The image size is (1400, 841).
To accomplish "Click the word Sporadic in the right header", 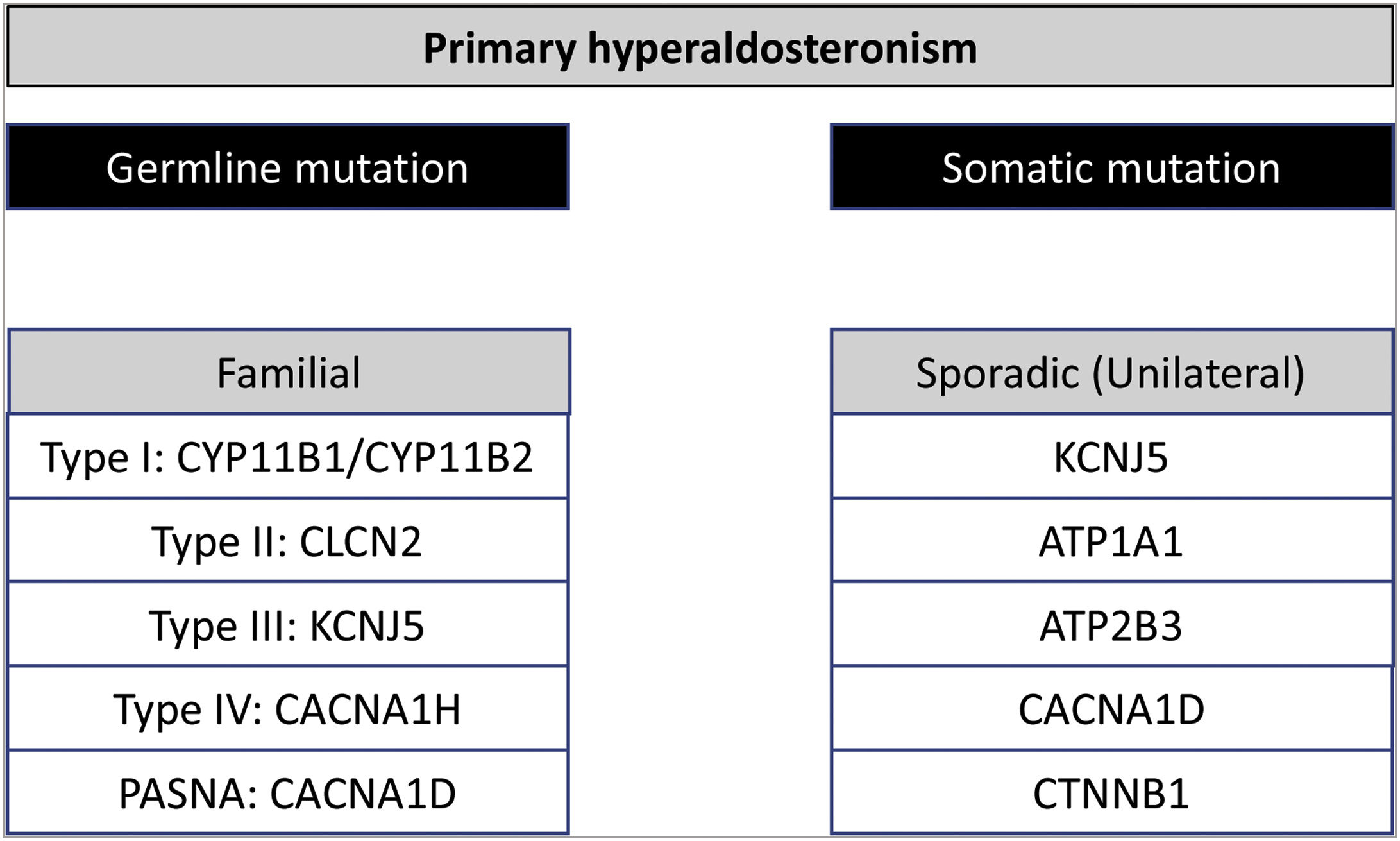I will click(997, 373).
